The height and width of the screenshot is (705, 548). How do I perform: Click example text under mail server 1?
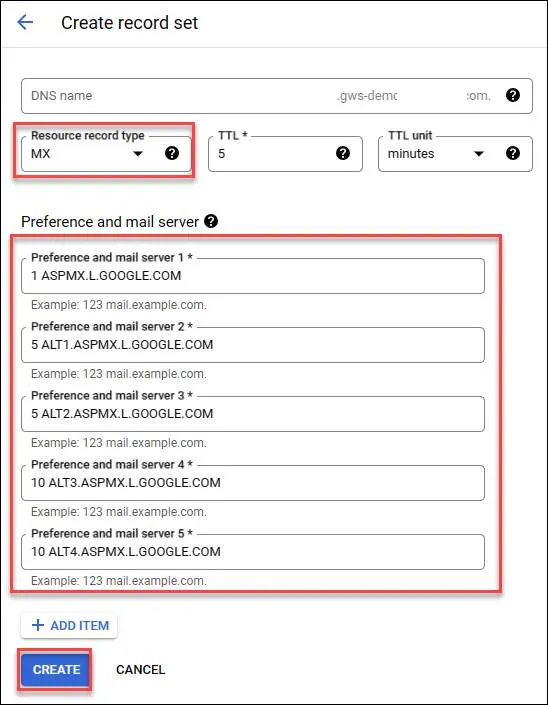click(x=119, y=305)
